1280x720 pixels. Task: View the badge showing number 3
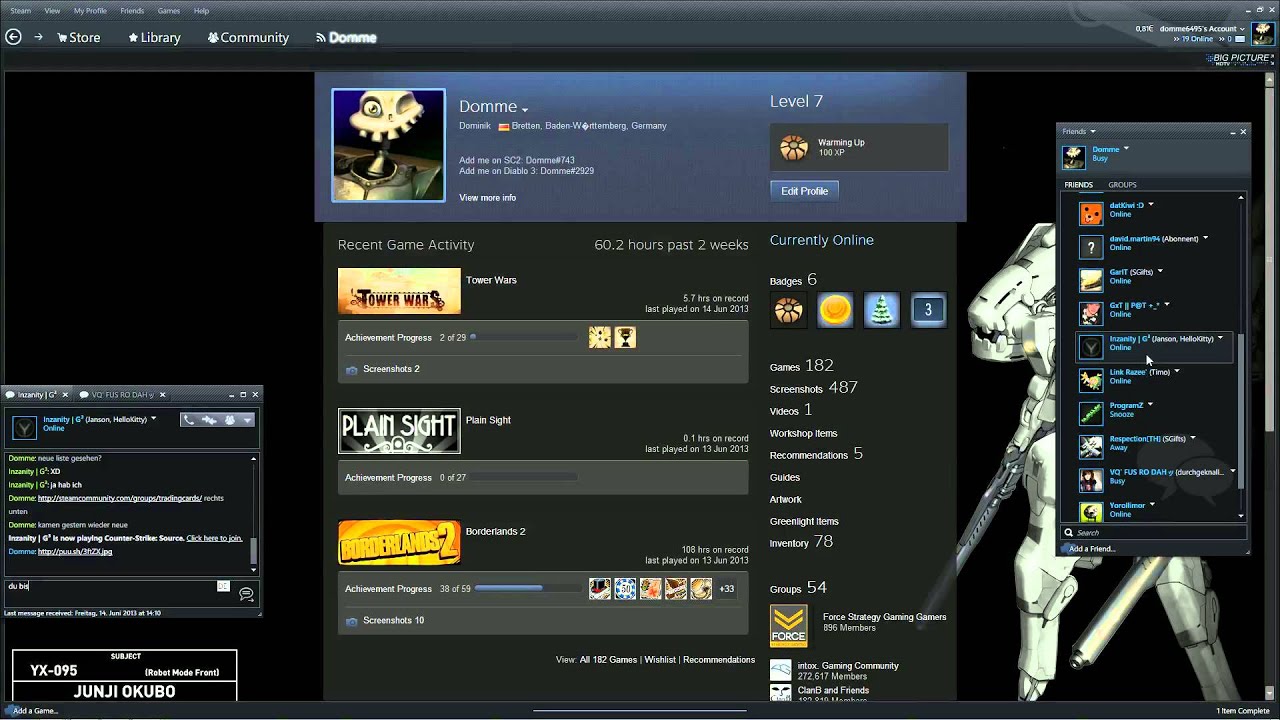[x=928, y=310]
